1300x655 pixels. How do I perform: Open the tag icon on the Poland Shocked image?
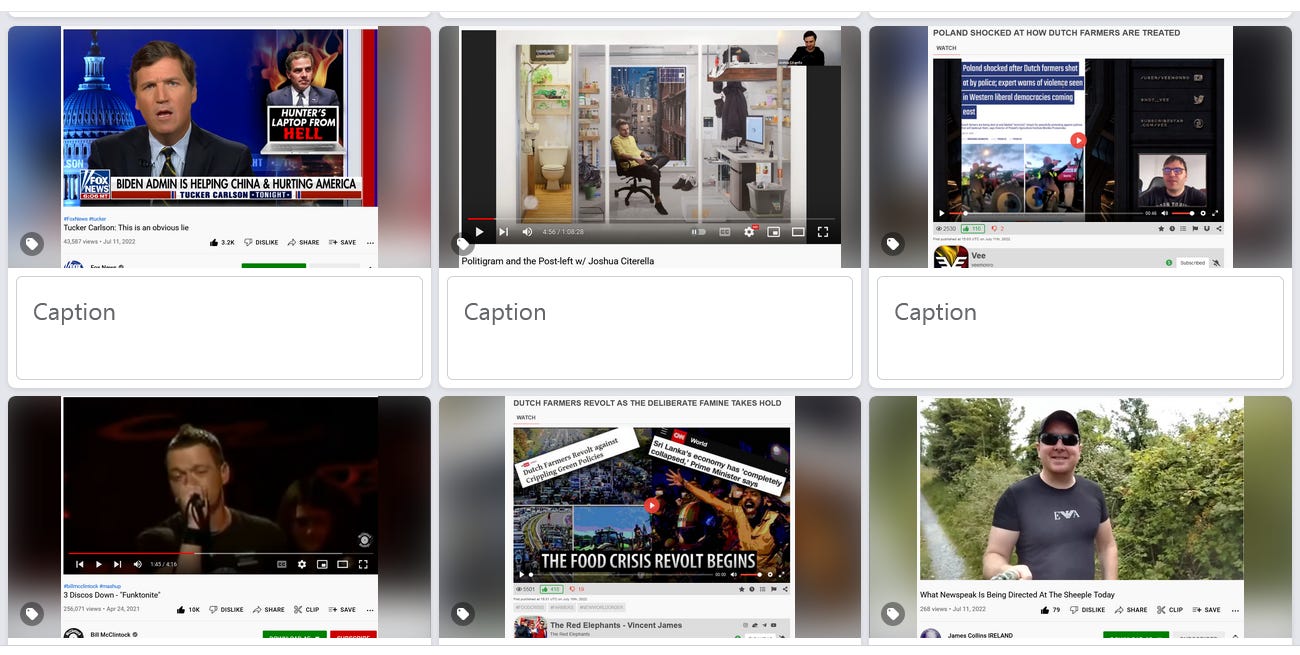893,244
